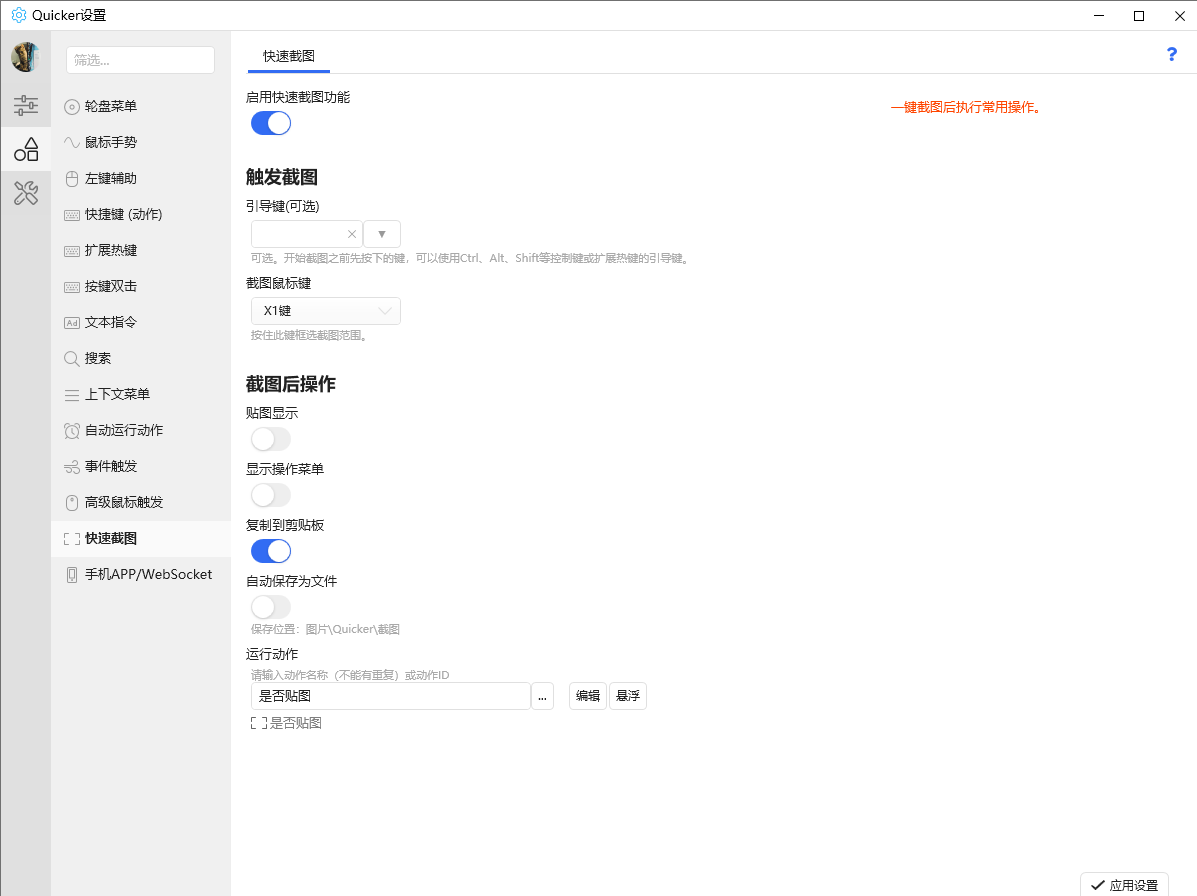Enable the 显示操作菜单 switch
Viewport: 1197px width, 896px height.
tap(271, 495)
